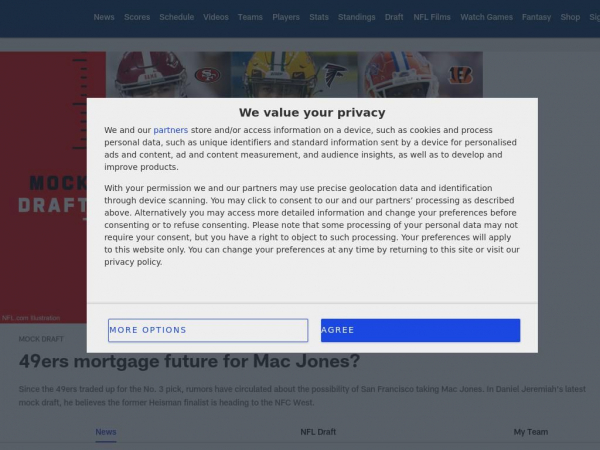Open the NFL Films navigation item
600x450 pixels.
(x=432, y=17)
